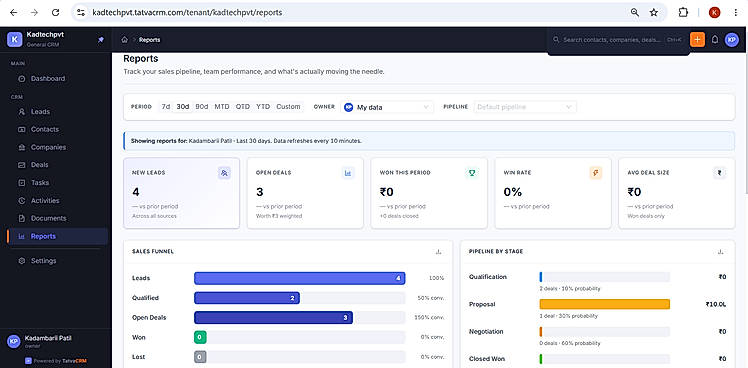Screen dimensions: 748x368
Task: Click the TatvaCRM powered-by link
Action: point(56,361)
